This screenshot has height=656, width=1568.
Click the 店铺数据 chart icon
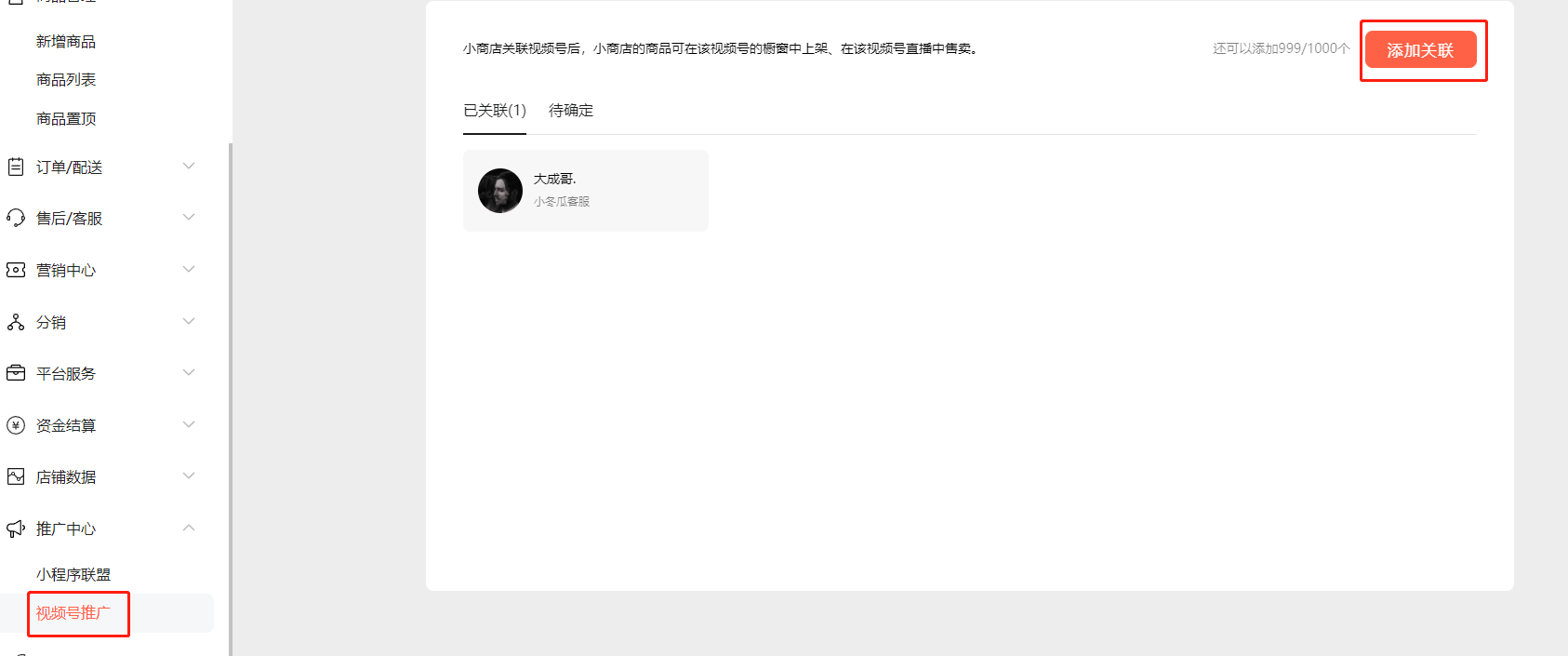tap(16, 476)
